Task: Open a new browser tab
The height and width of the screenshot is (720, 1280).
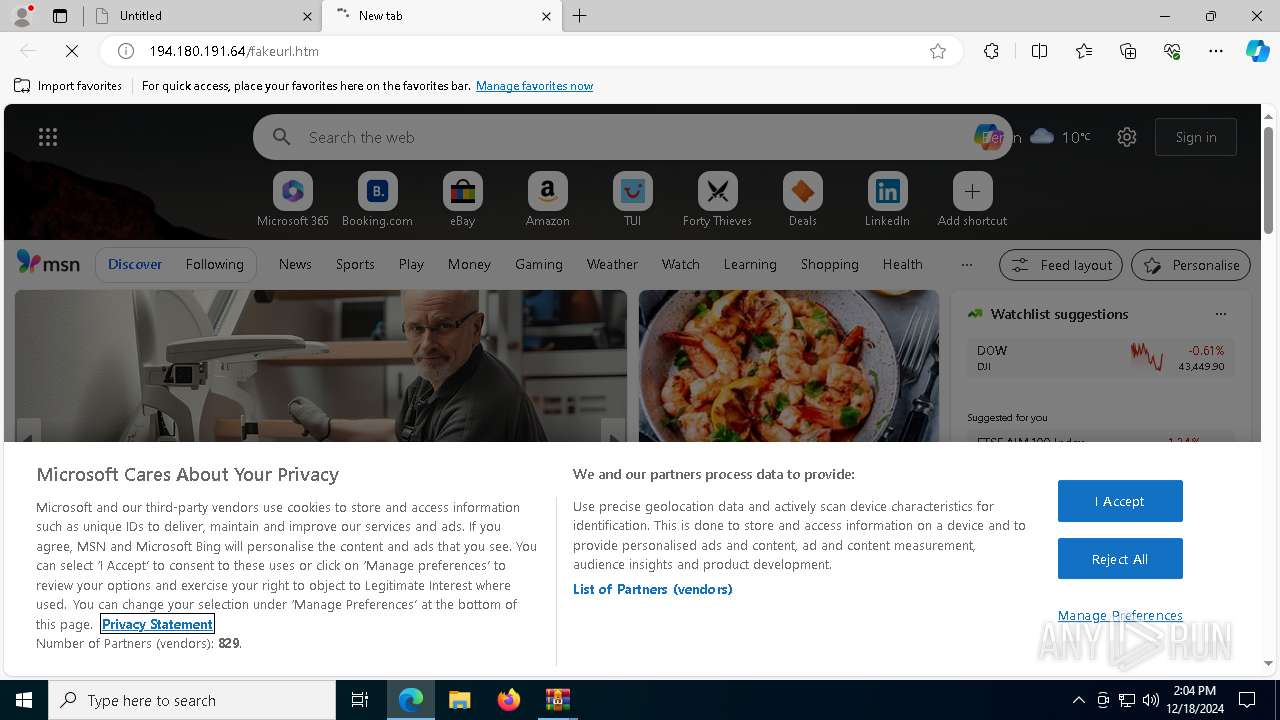Action: pos(580,16)
